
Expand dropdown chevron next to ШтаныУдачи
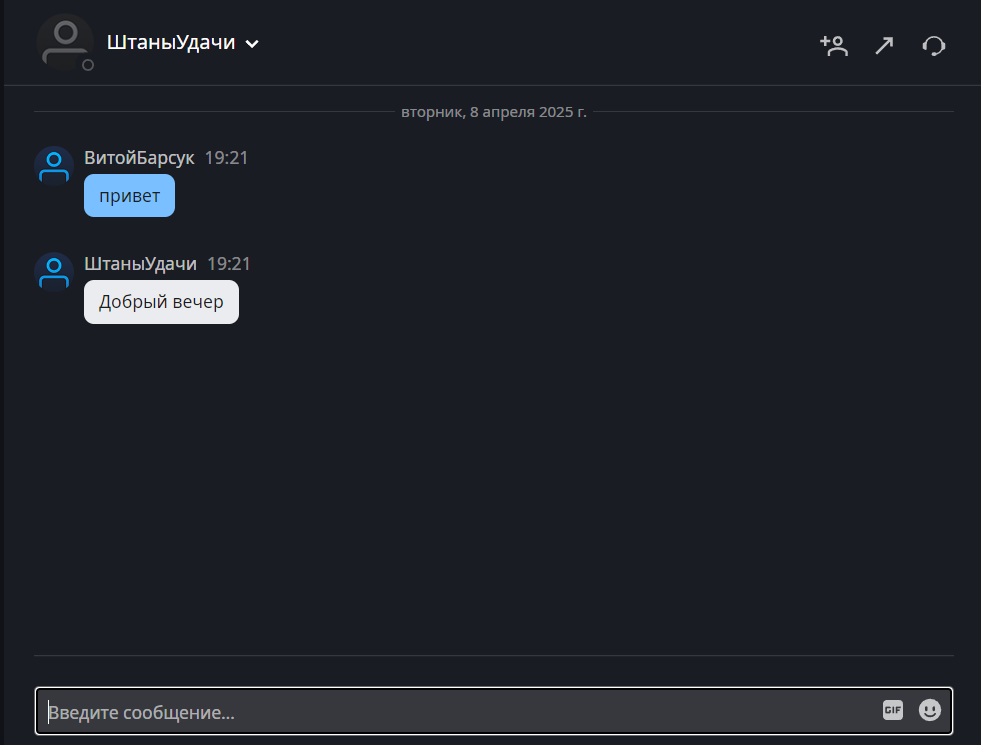252,44
